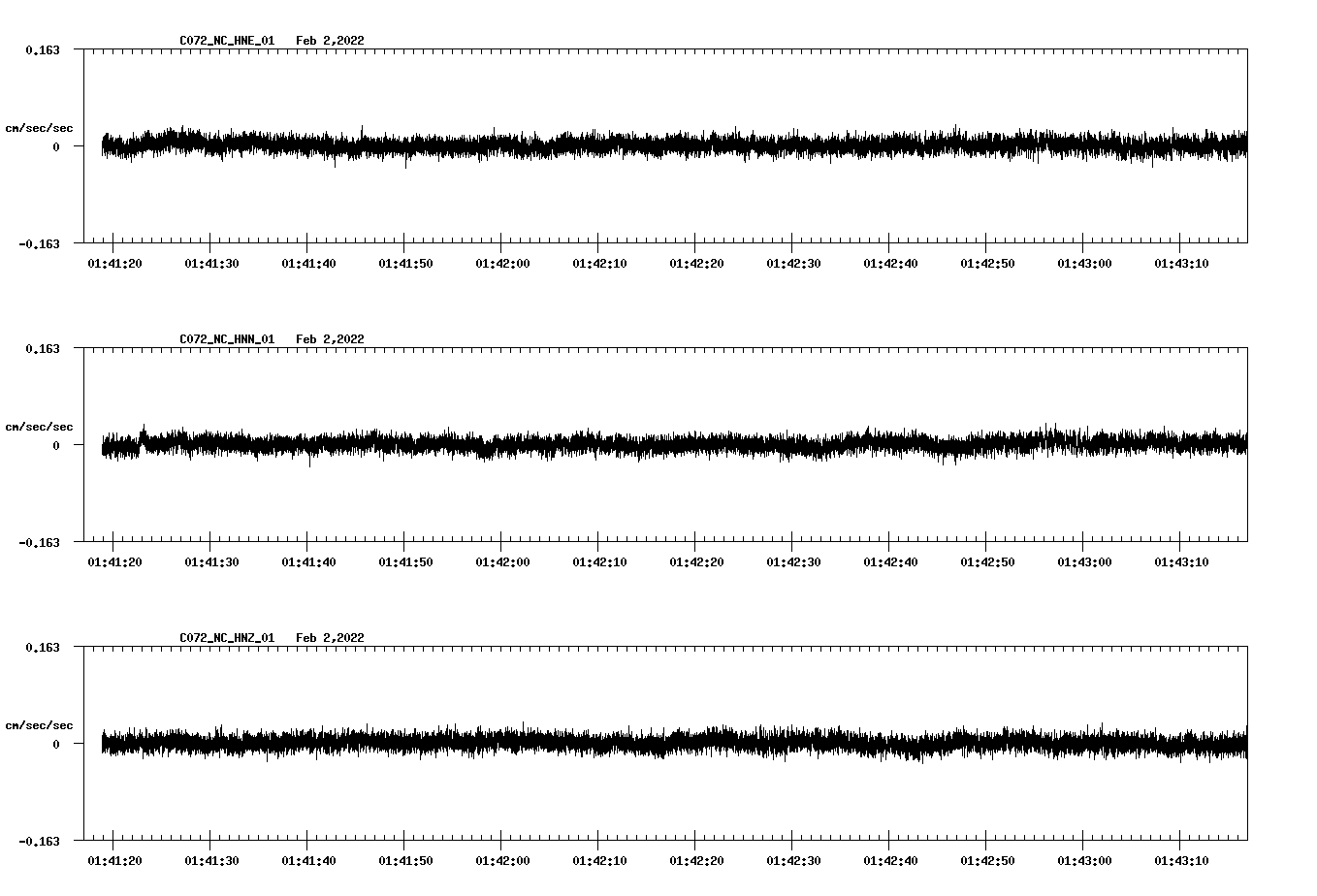
Task: Click the cm/sec/sec unit label on HNE plot
Action: point(39,128)
